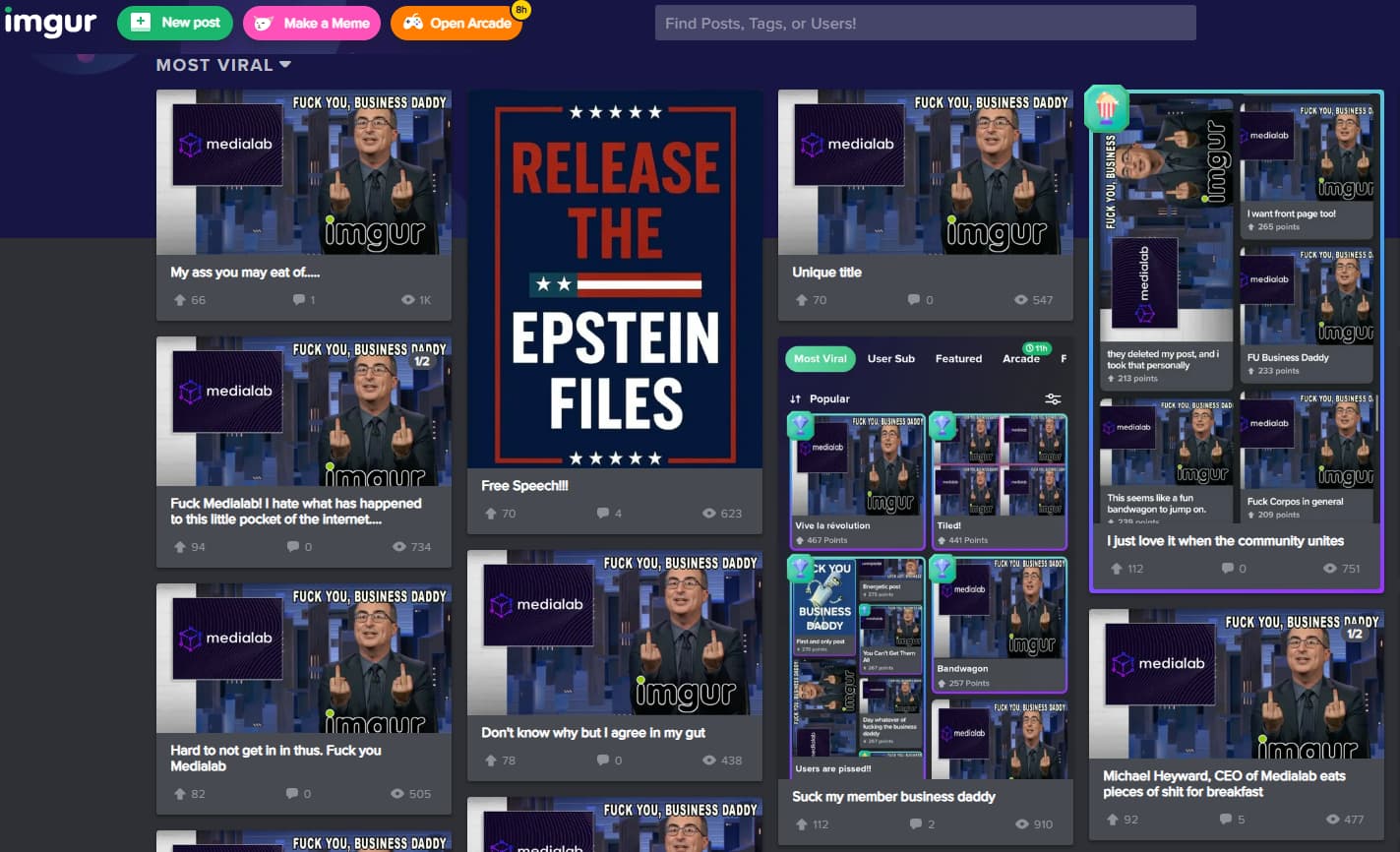The image size is (1400, 852).
Task: Views eye icon showing 477
Action: pos(1332,820)
